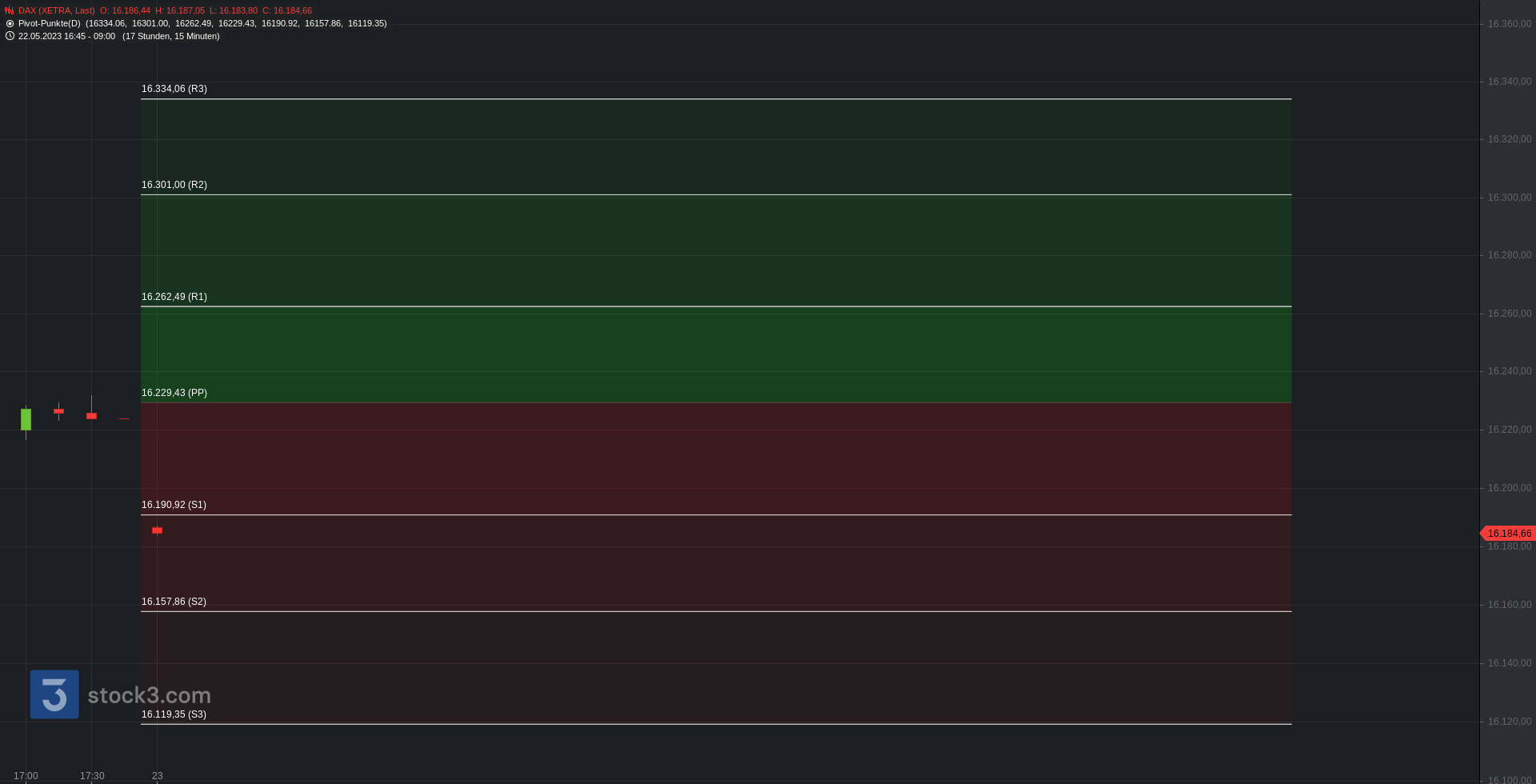The height and width of the screenshot is (784, 1536).
Task: Select the 16.229,43 (PP) pivot label
Action: [174, 393]
